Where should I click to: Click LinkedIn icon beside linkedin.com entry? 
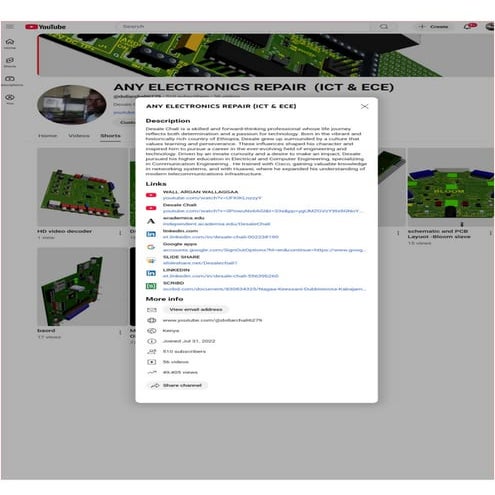[x=151, y=234]
